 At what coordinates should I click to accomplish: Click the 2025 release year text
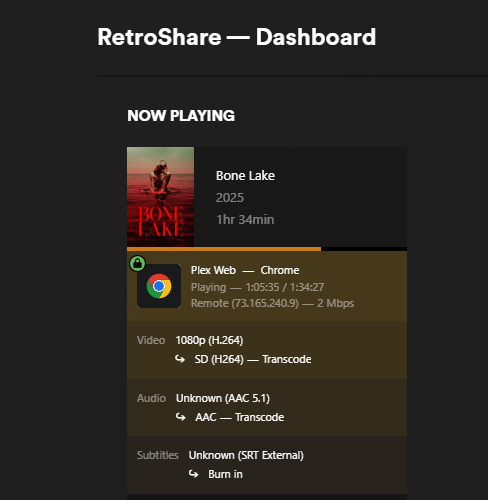pyautogui.click(x=230, y=198)
